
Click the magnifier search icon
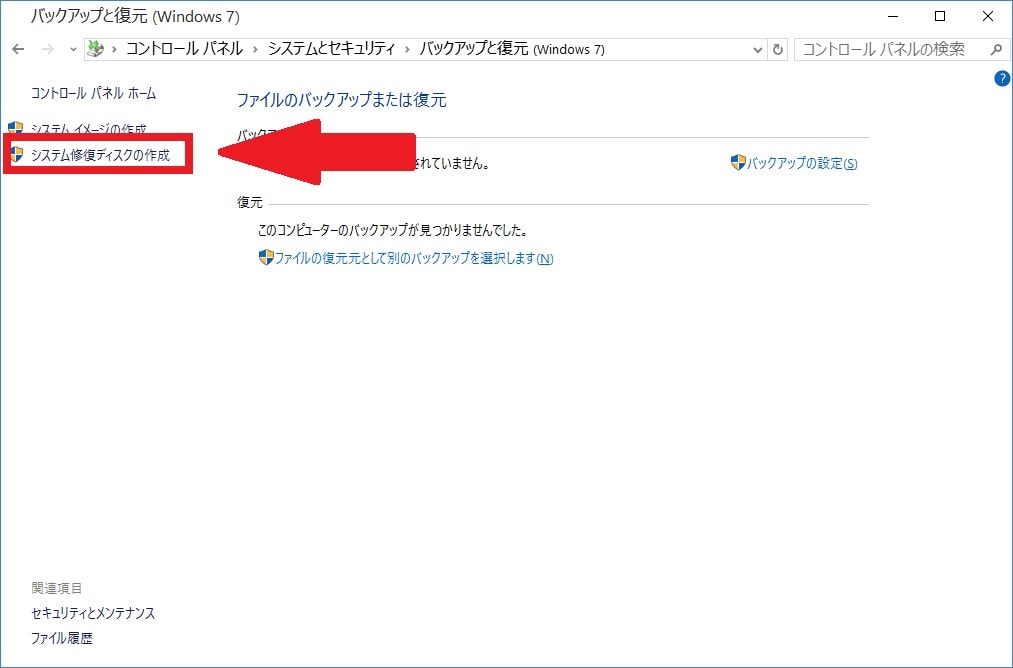tap(996, 49)
